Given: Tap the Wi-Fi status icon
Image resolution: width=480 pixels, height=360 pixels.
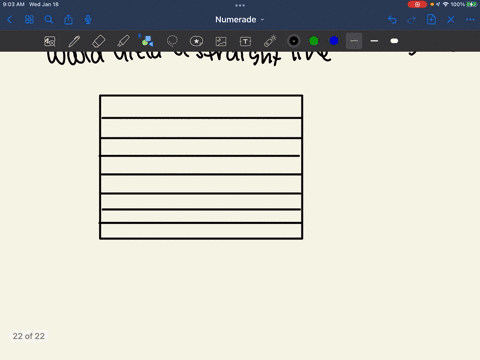Looking at the screenshot, I should coord(446,4).
